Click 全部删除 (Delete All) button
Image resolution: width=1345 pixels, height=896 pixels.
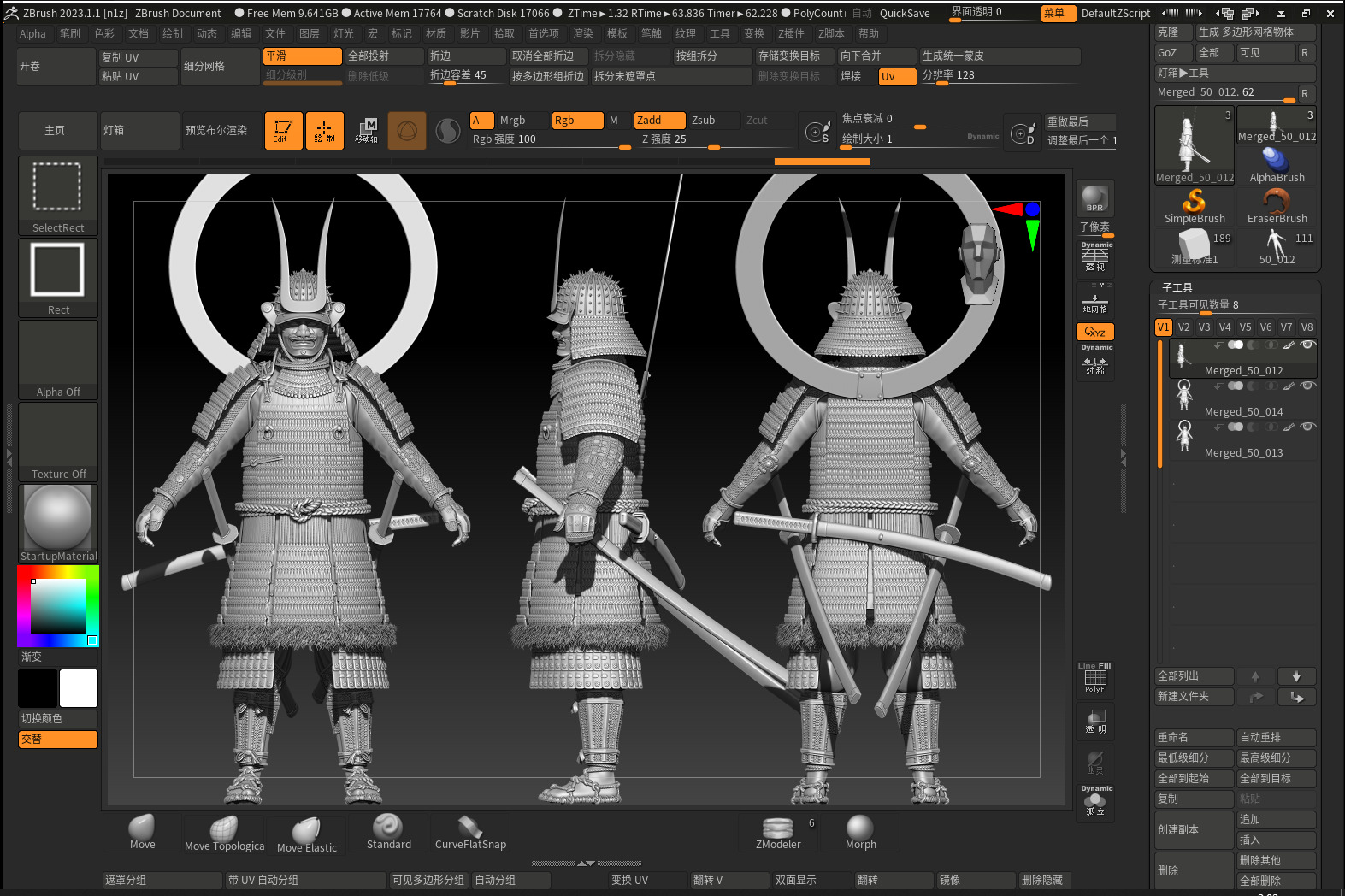point(1277,881)
